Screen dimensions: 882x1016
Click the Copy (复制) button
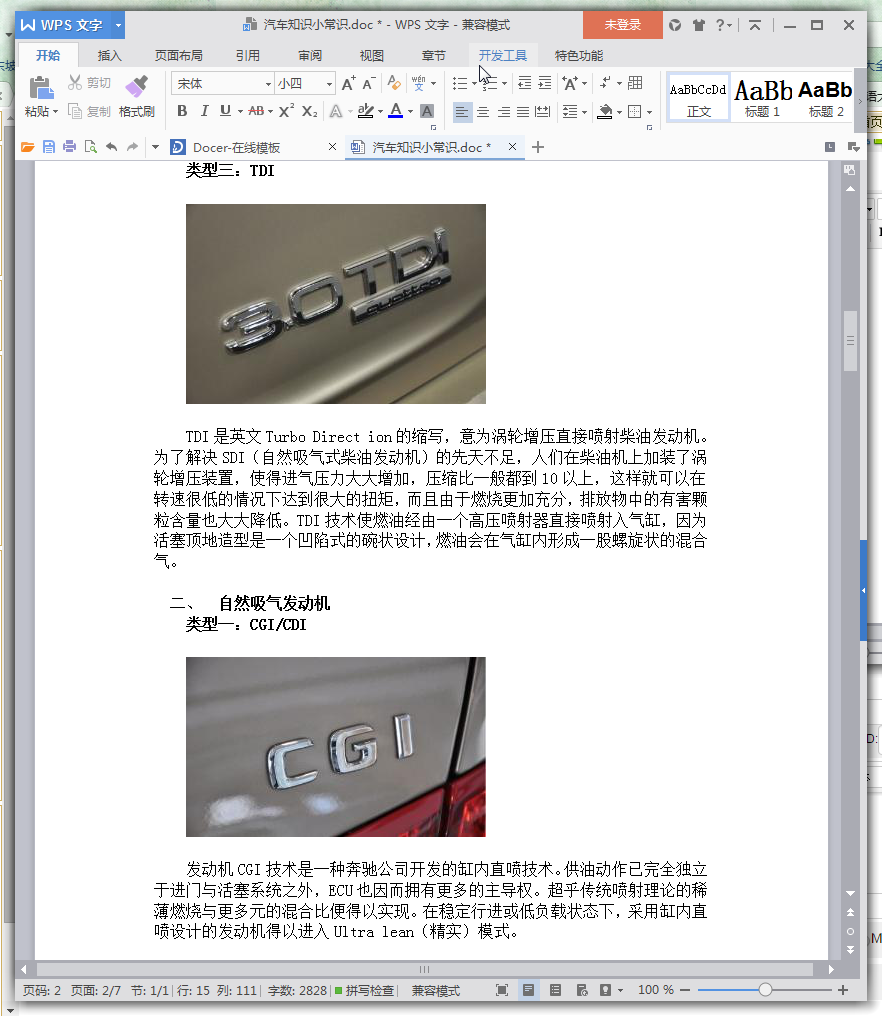(89, 111)
